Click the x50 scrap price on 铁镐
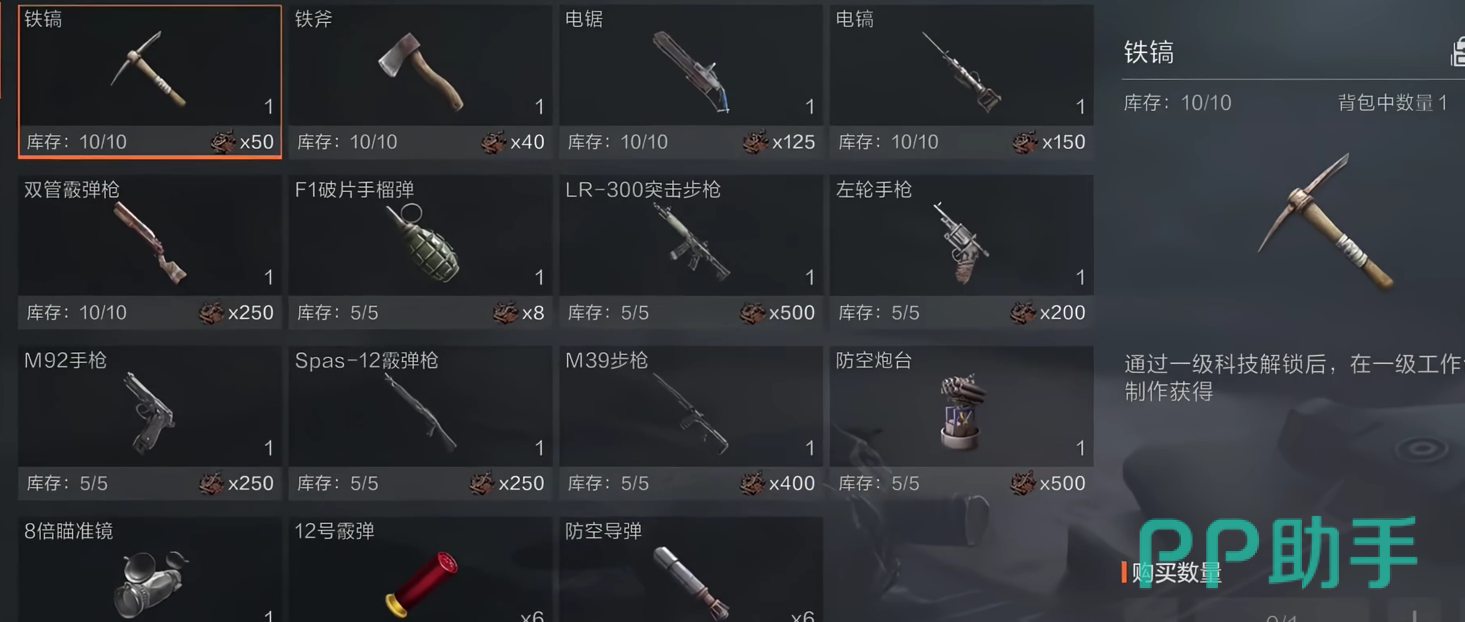Screen dimensions: 1465x622 243,142
